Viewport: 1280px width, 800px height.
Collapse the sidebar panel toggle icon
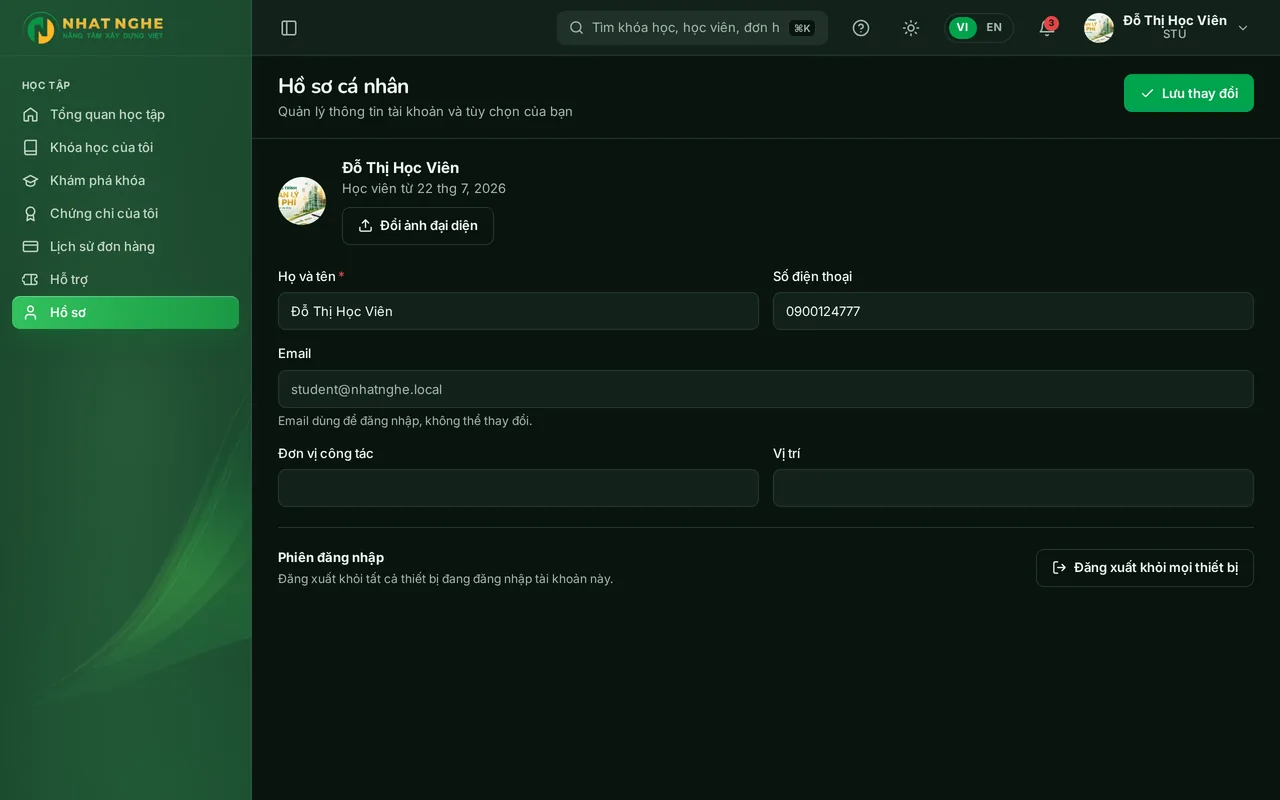pos(289,28)
